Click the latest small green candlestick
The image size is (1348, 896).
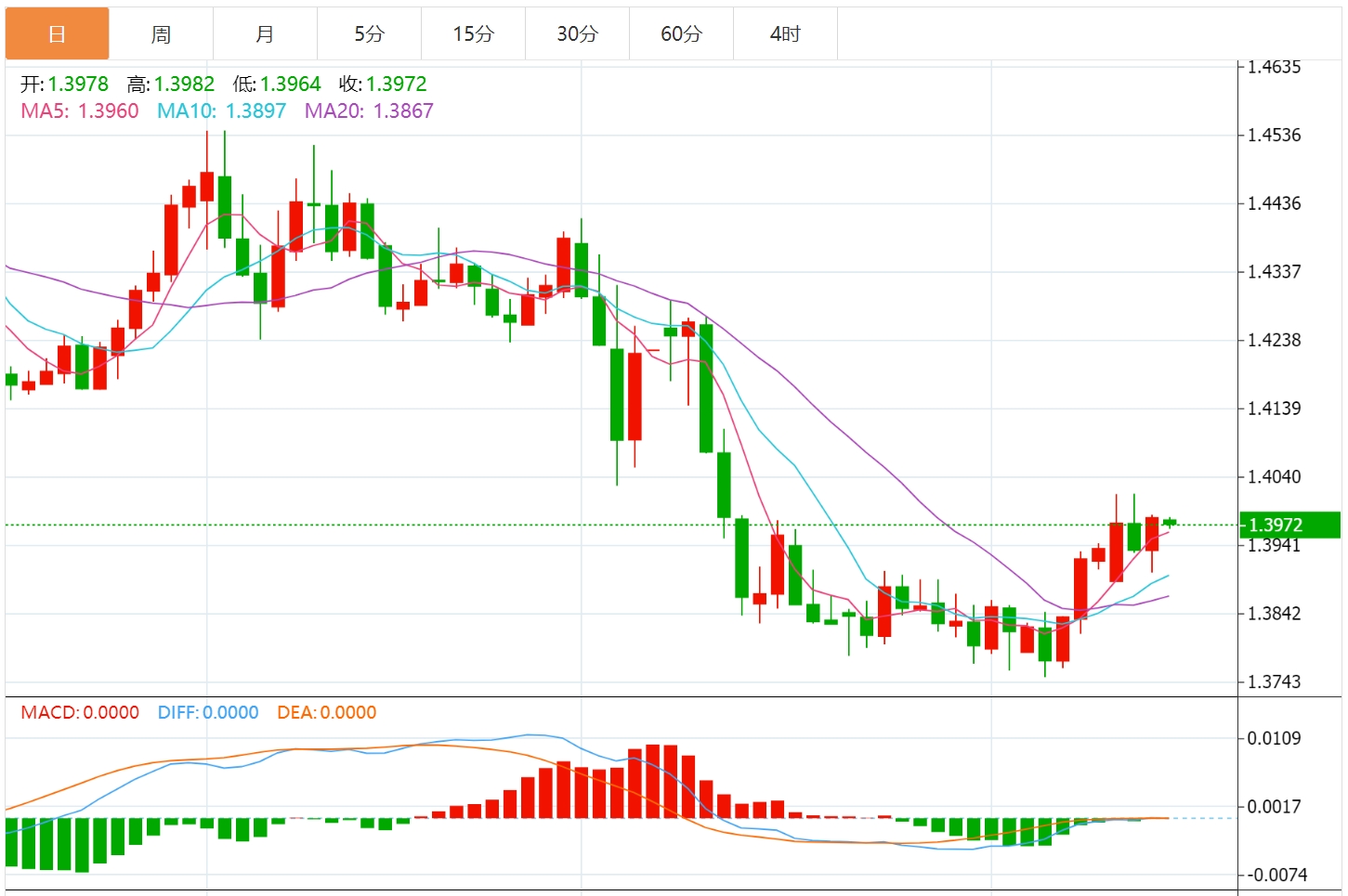click(x=1170, y=523)
